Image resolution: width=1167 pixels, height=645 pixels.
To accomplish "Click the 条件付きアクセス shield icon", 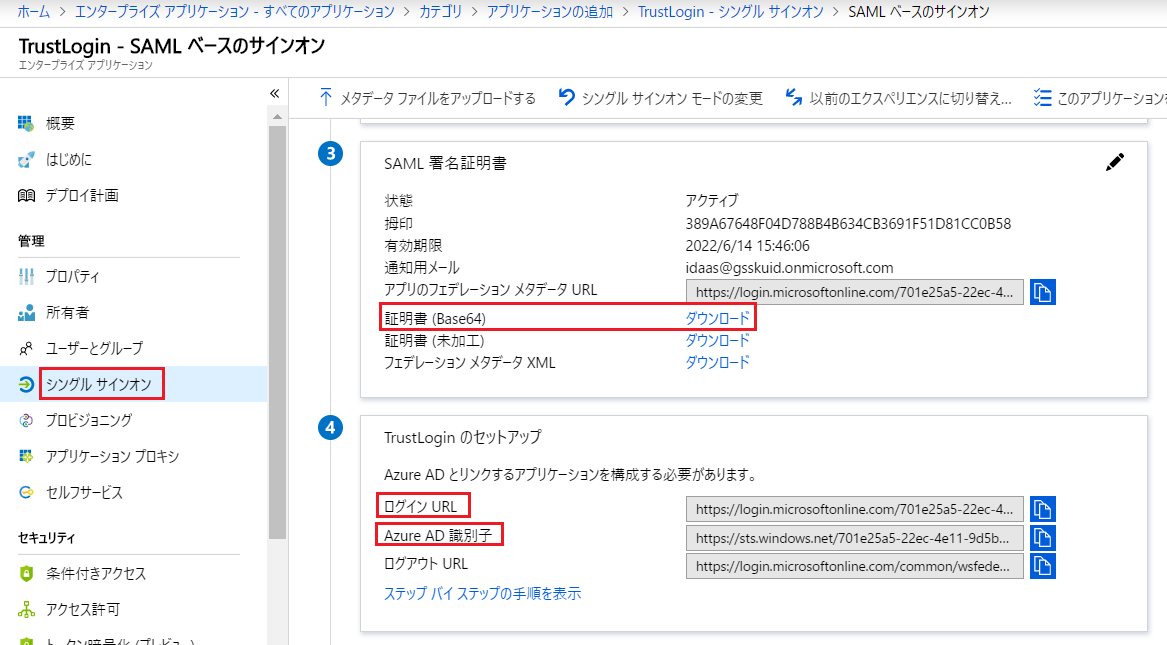I will (x=26, y=574).
